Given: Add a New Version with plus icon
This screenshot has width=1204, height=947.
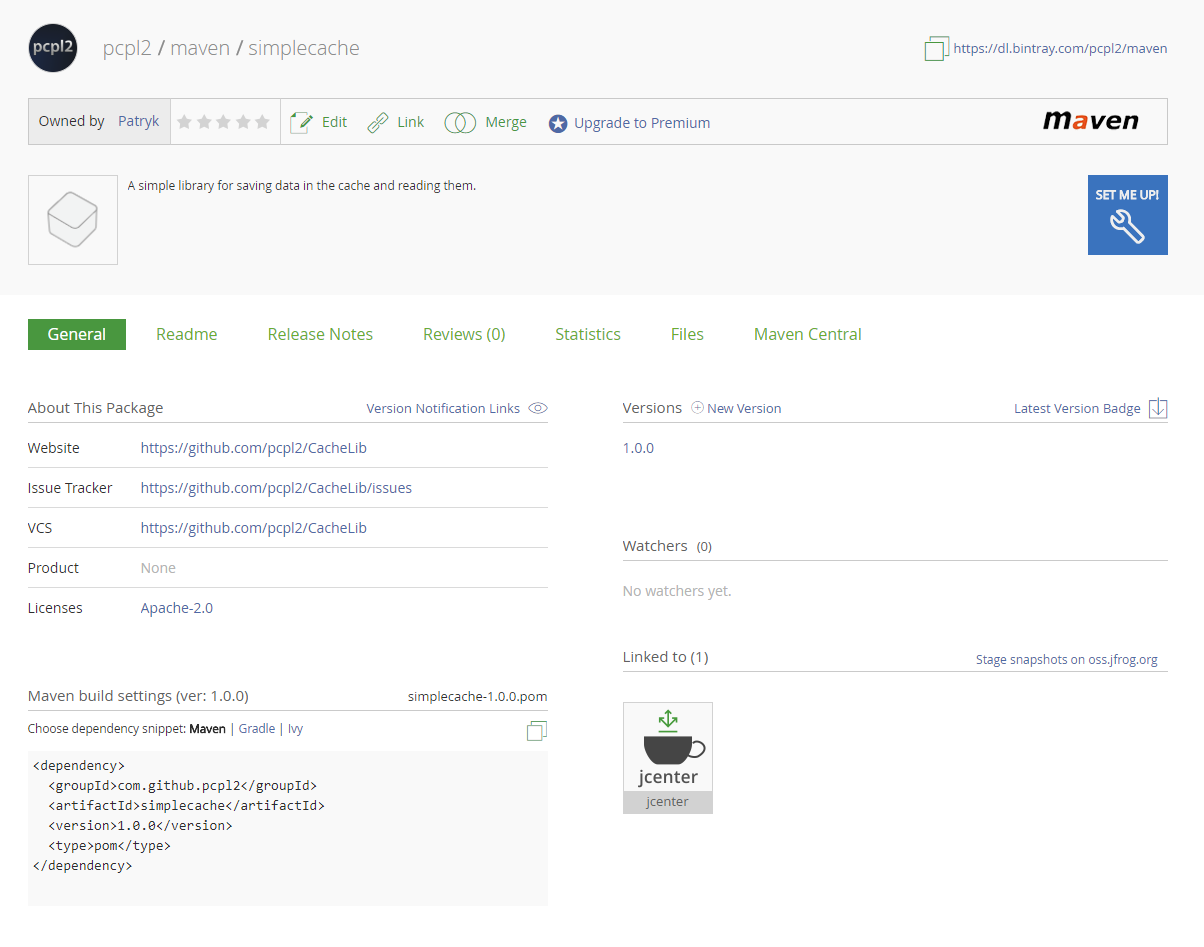Looking at the screenshot, I should point(698,408).
